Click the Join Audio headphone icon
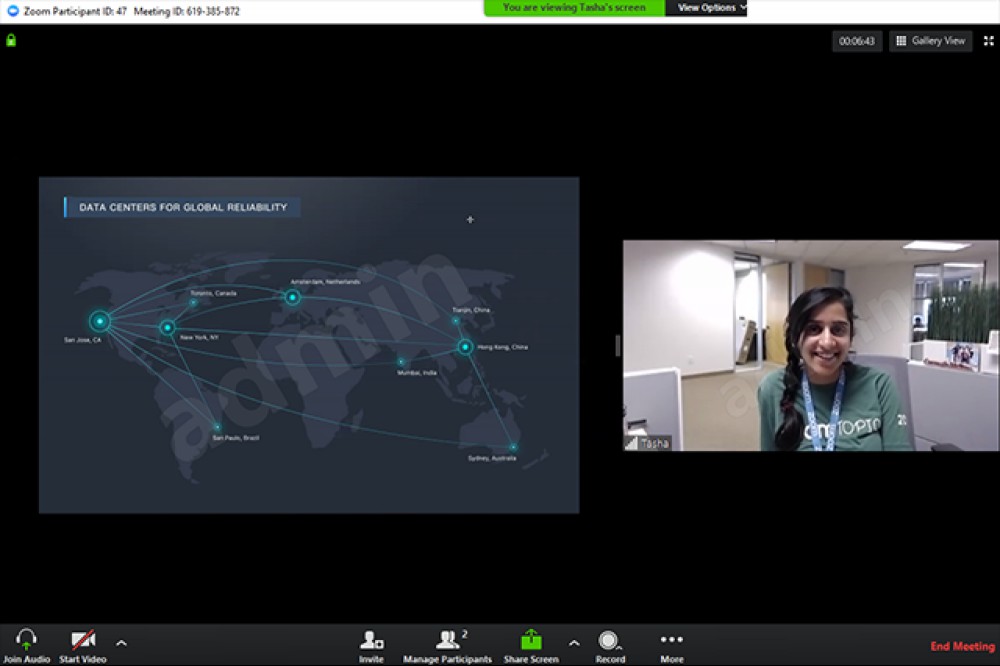 tap(26, 639)
